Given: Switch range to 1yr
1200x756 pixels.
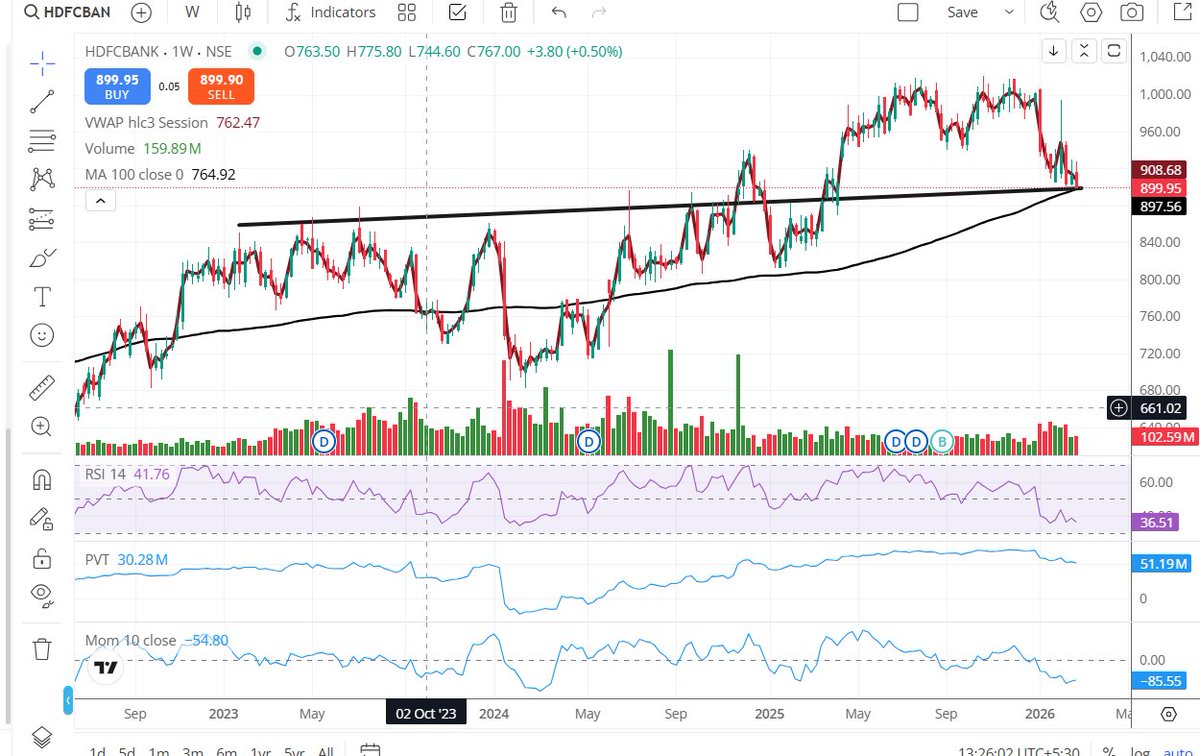Looking at the screenshot, I should [x=260, y=751].
